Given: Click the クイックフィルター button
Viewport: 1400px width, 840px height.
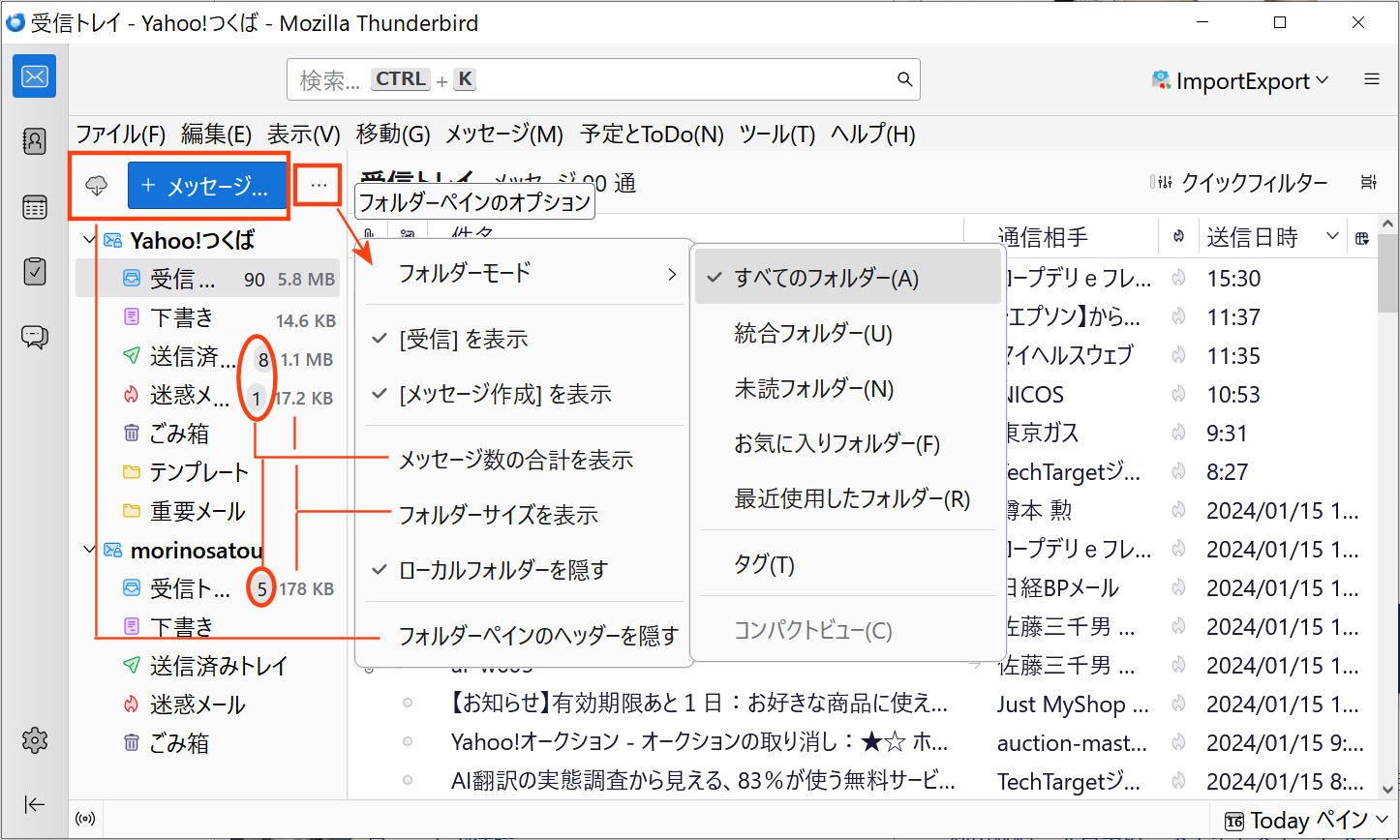Looking at the screenshot, I should point(1239,183).
